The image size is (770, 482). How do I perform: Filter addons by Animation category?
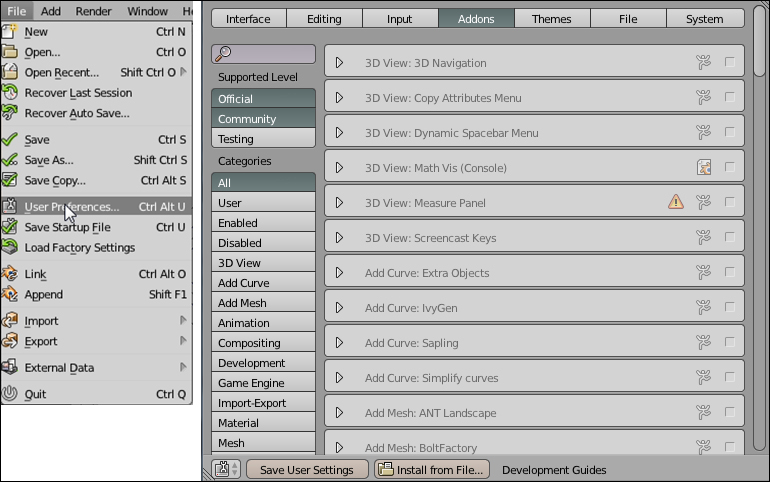[263, 323]
